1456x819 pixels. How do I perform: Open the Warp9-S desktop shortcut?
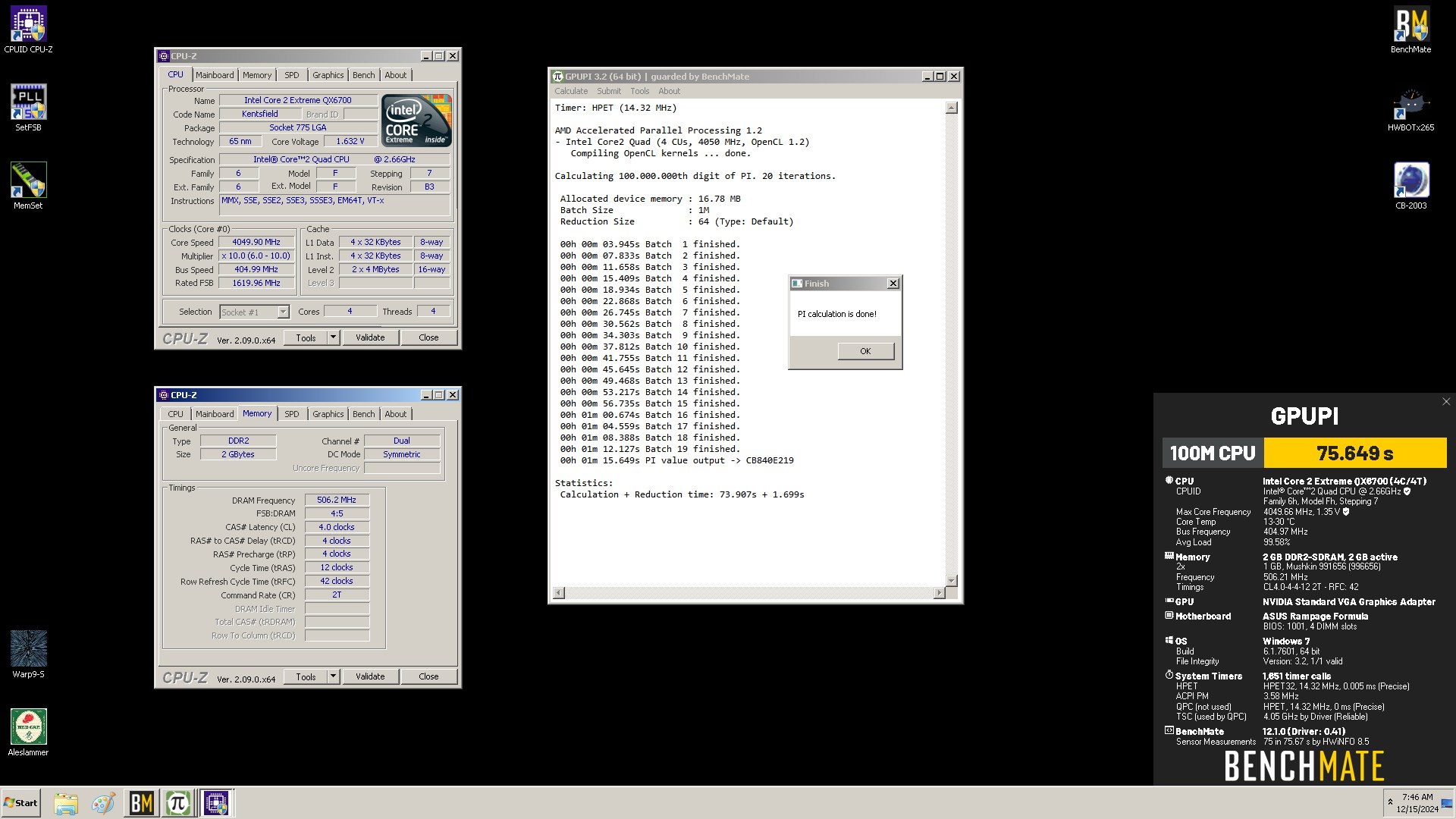tap(28, 654)
